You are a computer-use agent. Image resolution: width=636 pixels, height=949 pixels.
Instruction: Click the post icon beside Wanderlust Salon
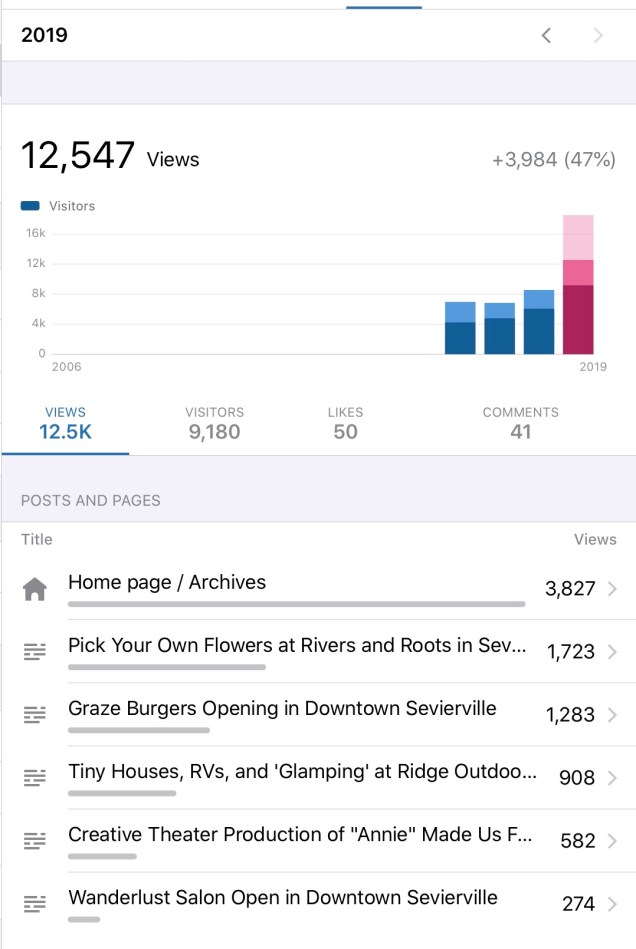(35, 904)
